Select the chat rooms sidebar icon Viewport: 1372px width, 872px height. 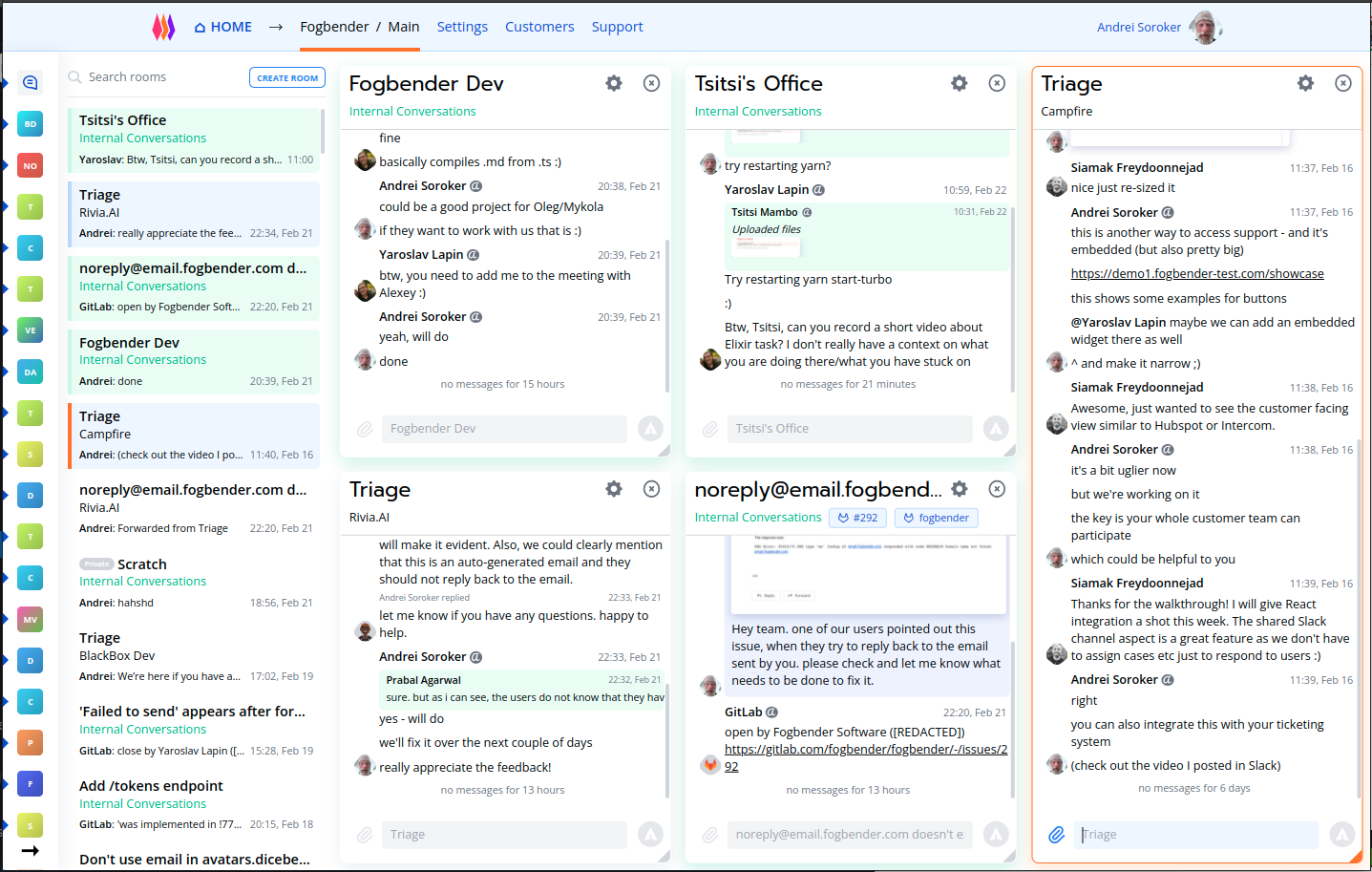(31, 83)
